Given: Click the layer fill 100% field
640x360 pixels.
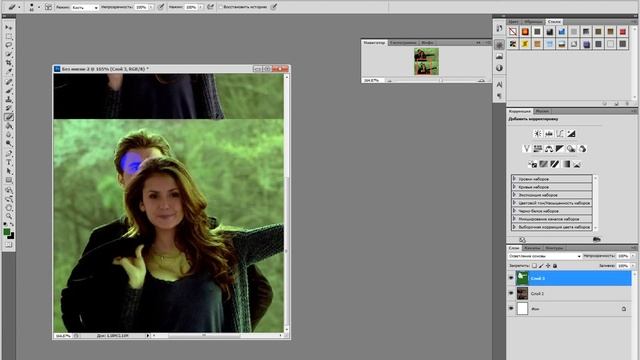Looking at the screenshot, I should click(x=622, y=266).
